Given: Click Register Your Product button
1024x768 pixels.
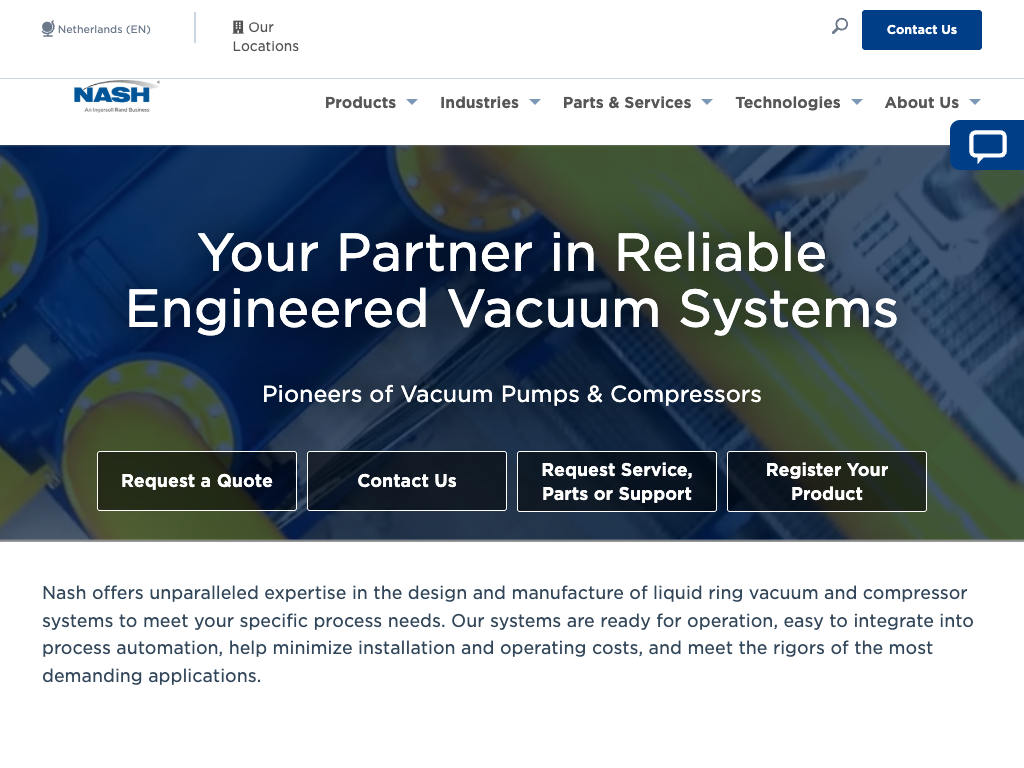Looking at the screenshot, I should (827, 481).
